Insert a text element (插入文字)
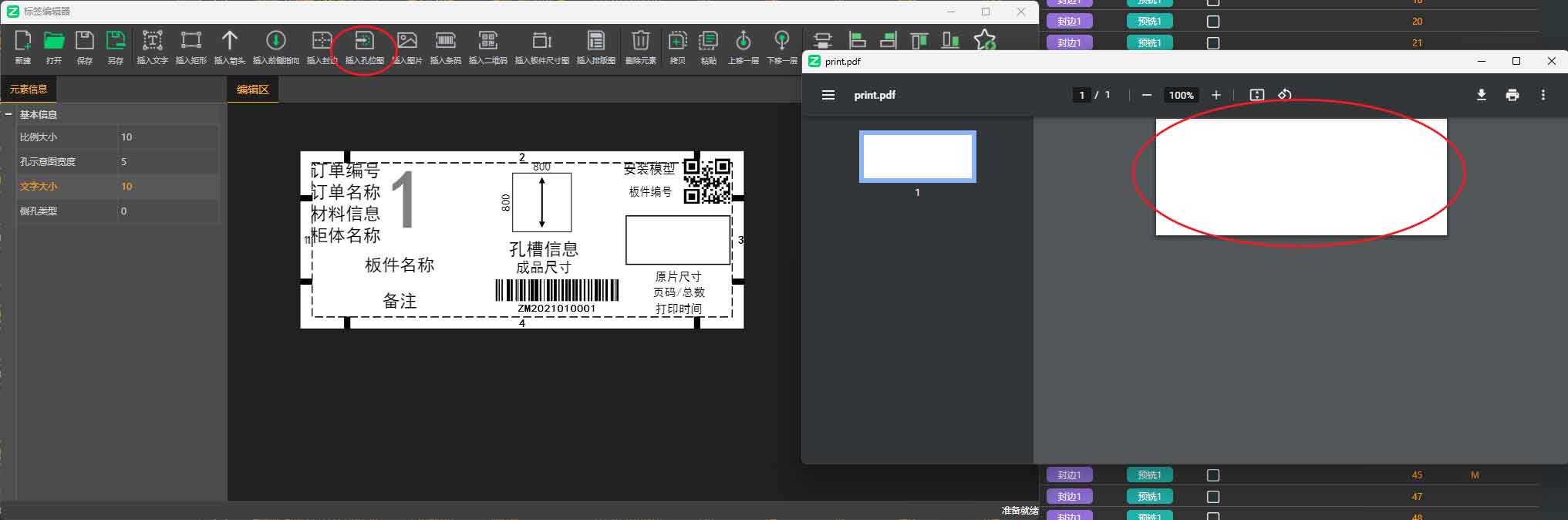1568x520 pixels. (153, 46)
